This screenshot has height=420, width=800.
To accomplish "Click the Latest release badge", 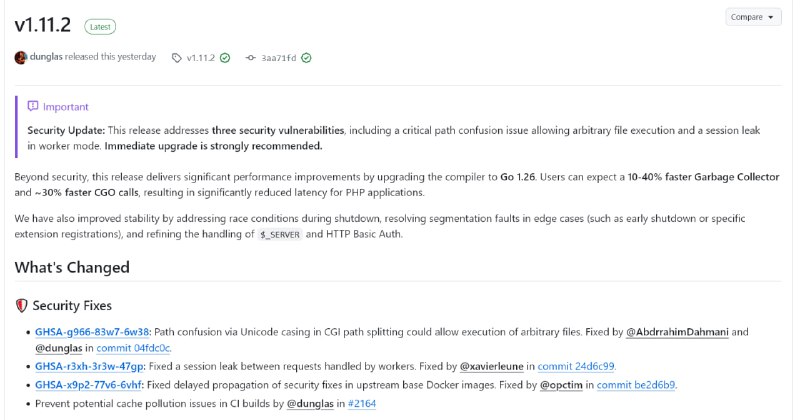I will [x=100, y=27].
